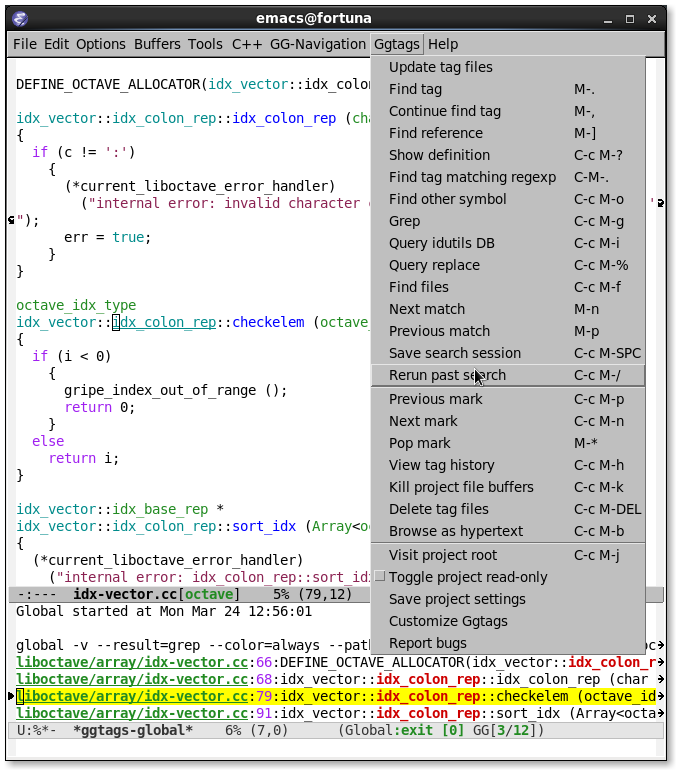This screenshot has height=770, width=676.
Task: Choose Pop mark entry
Action: 508,443
